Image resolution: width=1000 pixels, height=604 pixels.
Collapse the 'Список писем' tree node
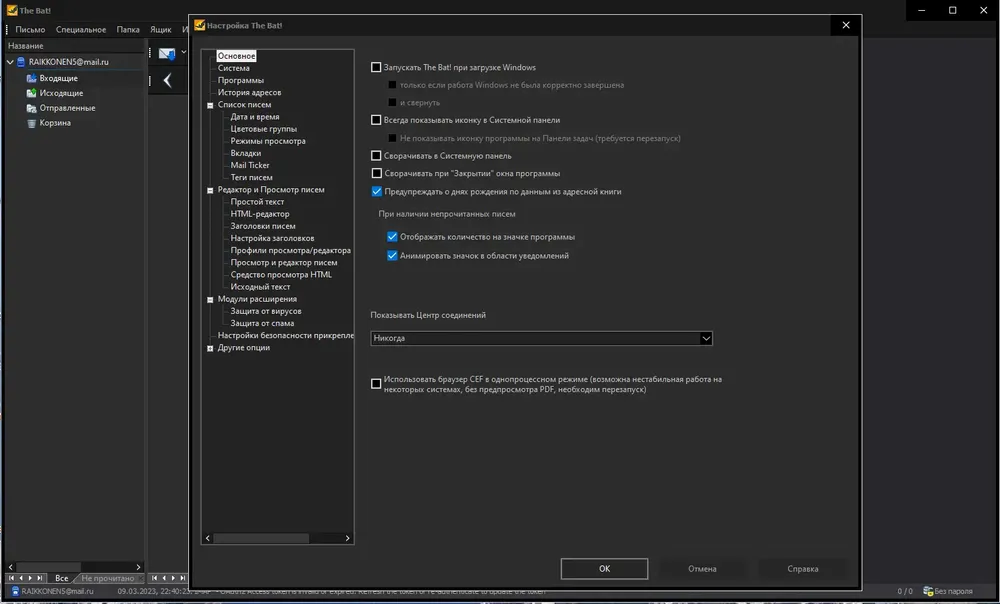[210, 105]
